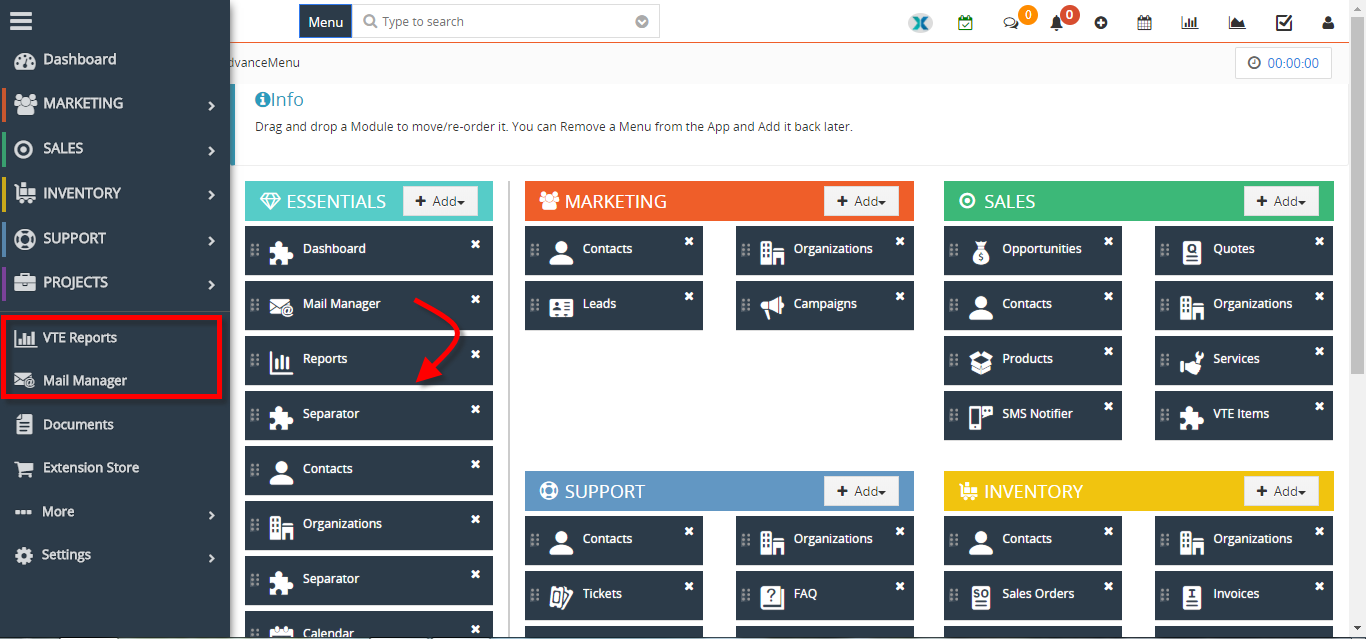Click the teal X logo icon in the header
Image resolution: width=1366 pixels, height=639 pixels.
(920, 22)
